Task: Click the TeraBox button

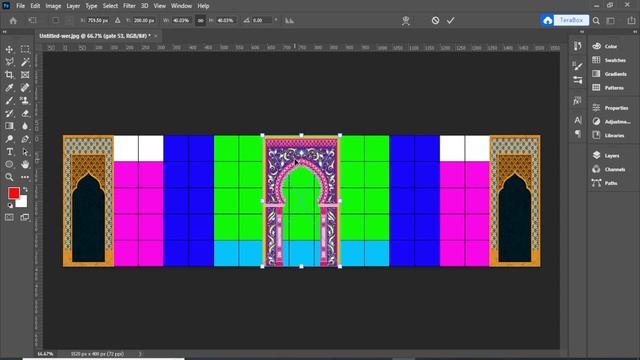Action: tap(565, 20)
